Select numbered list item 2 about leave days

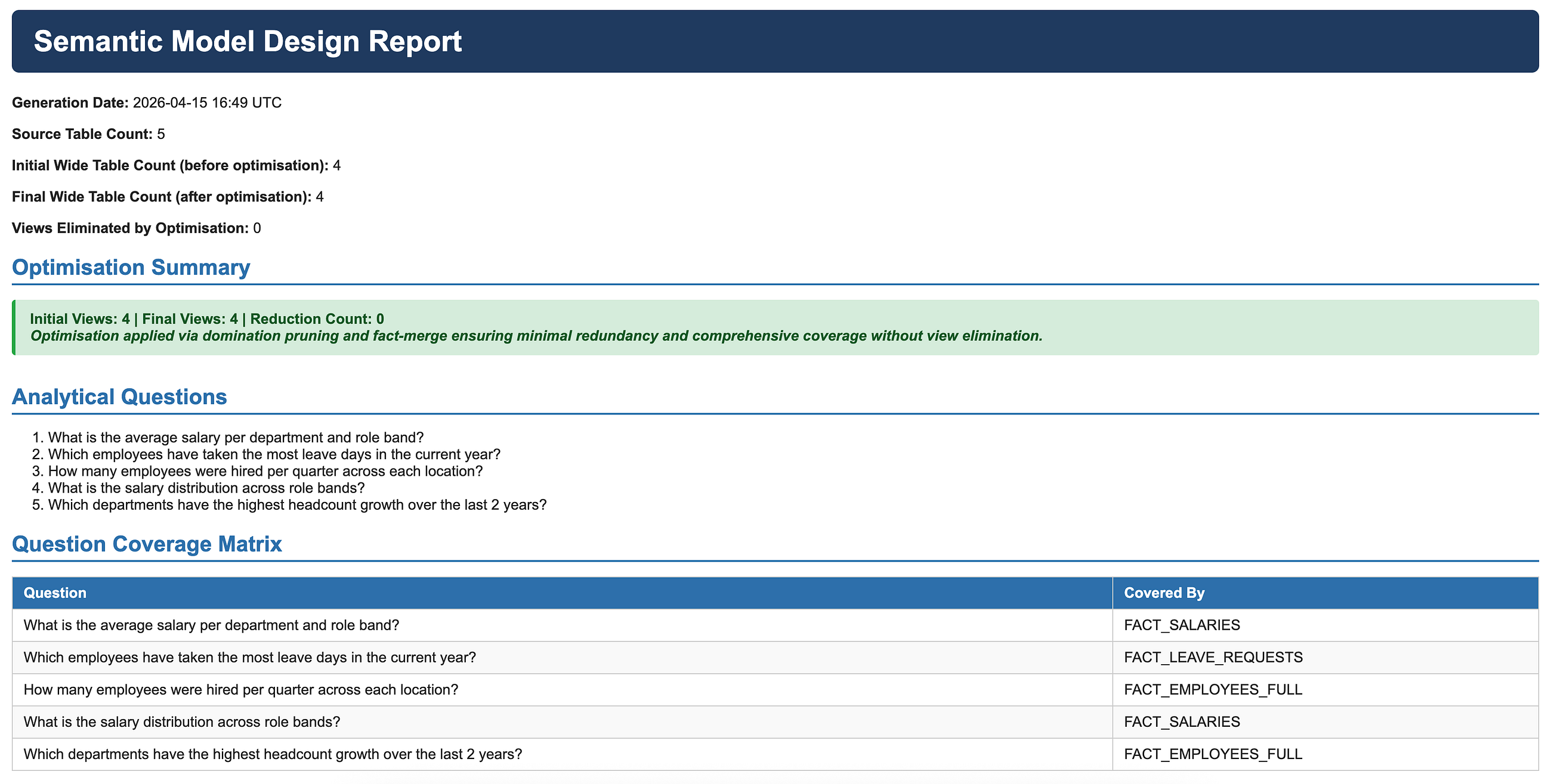(274, 454)
